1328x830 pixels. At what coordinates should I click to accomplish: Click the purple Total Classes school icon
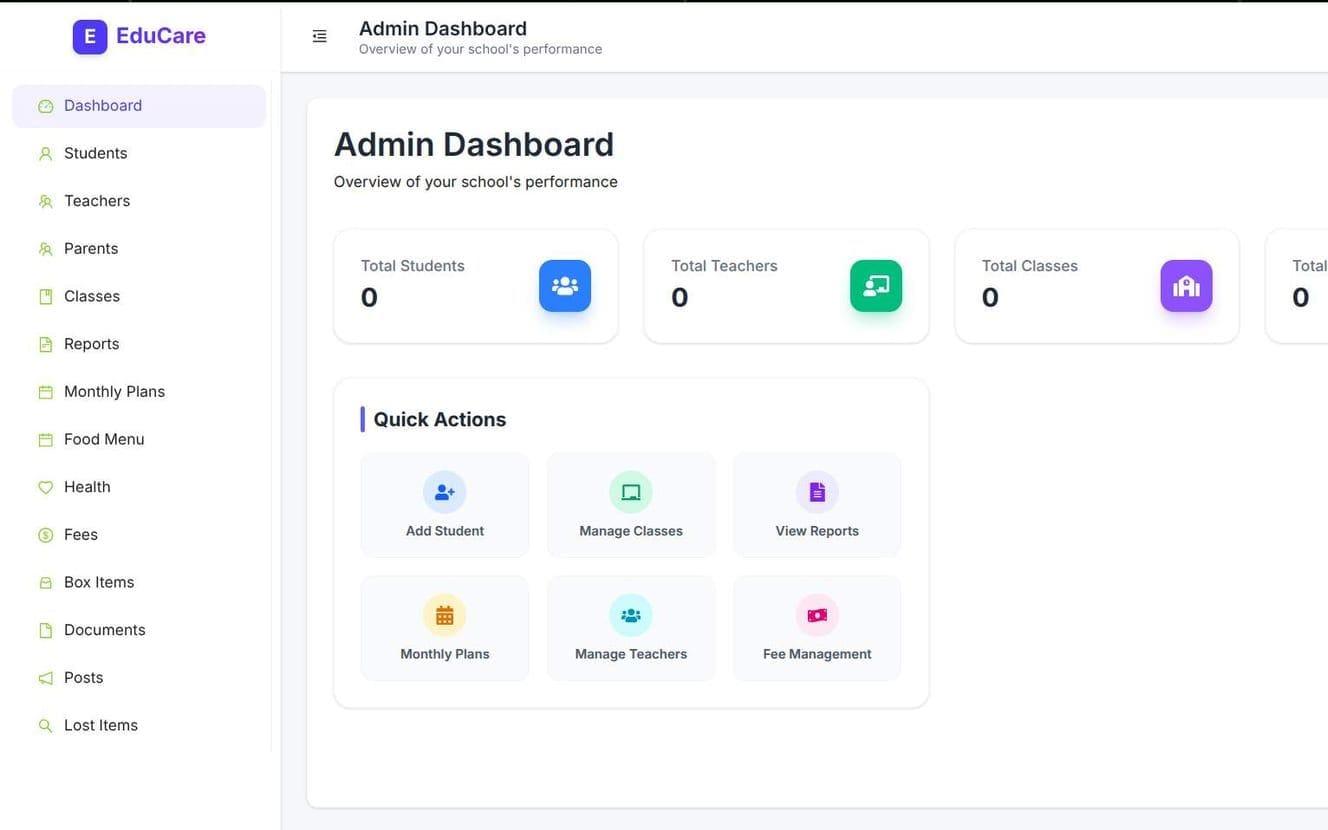pyautogui.click(x=1186, y=286)
